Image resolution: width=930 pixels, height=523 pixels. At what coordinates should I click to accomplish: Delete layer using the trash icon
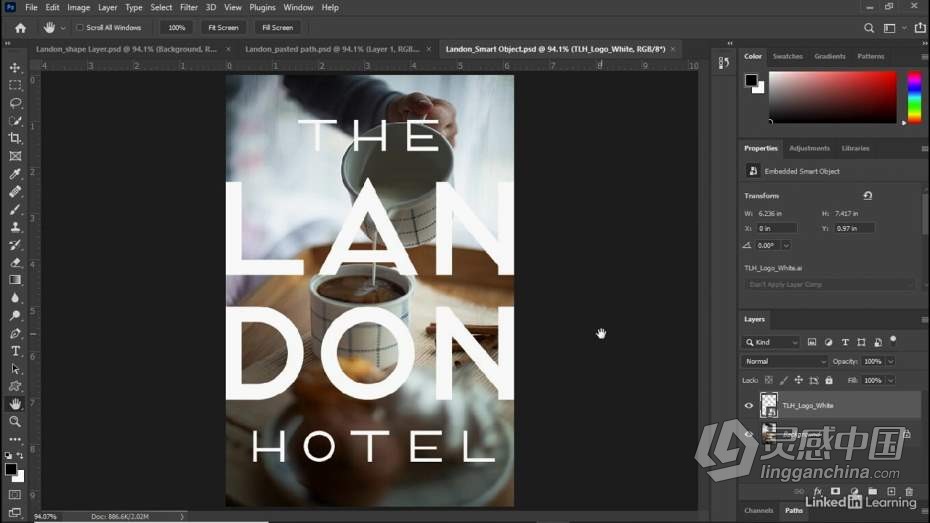(909, 491)
